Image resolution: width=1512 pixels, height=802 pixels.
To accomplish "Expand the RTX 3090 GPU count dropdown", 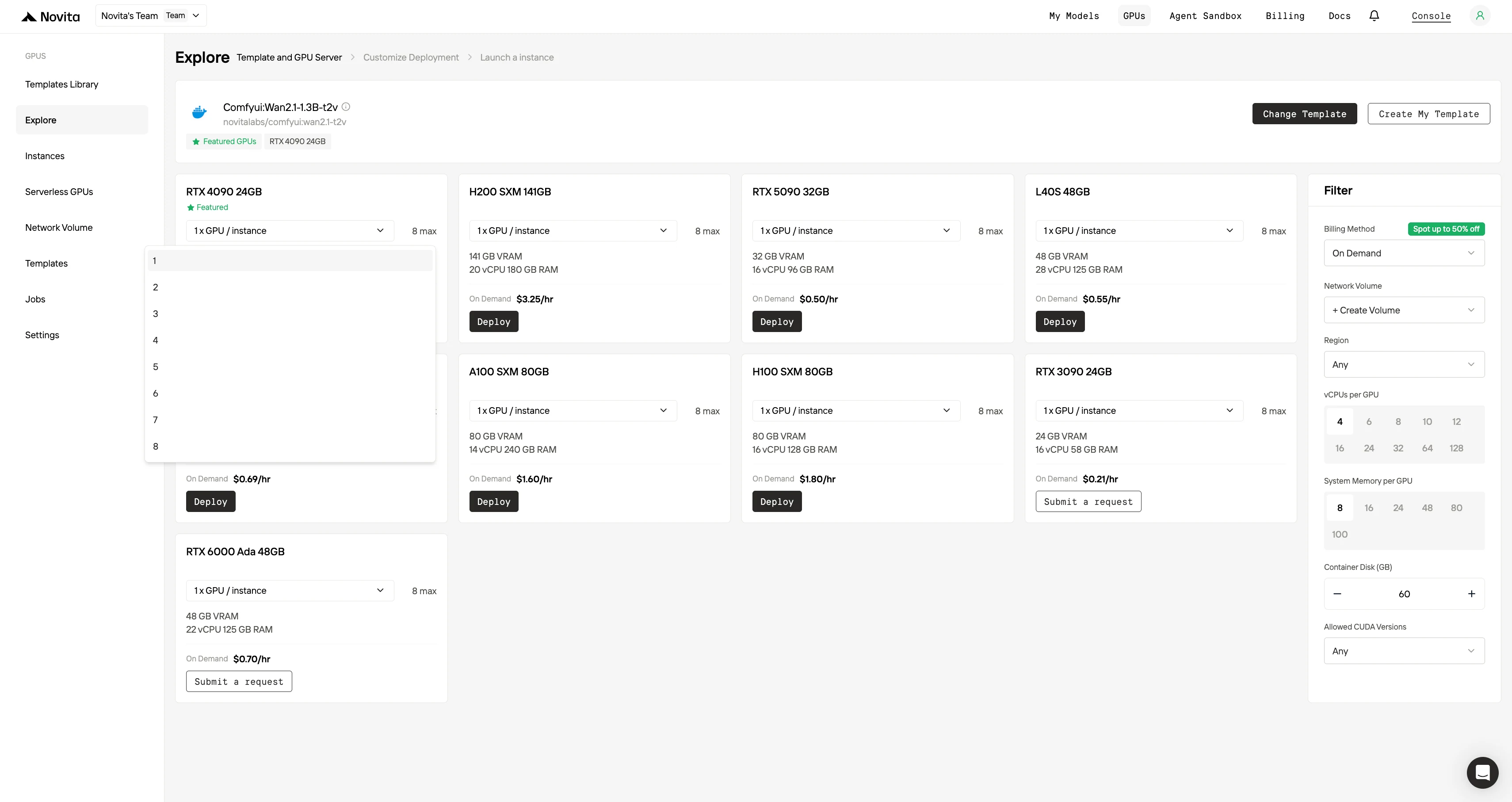I will click(1139, 411).
